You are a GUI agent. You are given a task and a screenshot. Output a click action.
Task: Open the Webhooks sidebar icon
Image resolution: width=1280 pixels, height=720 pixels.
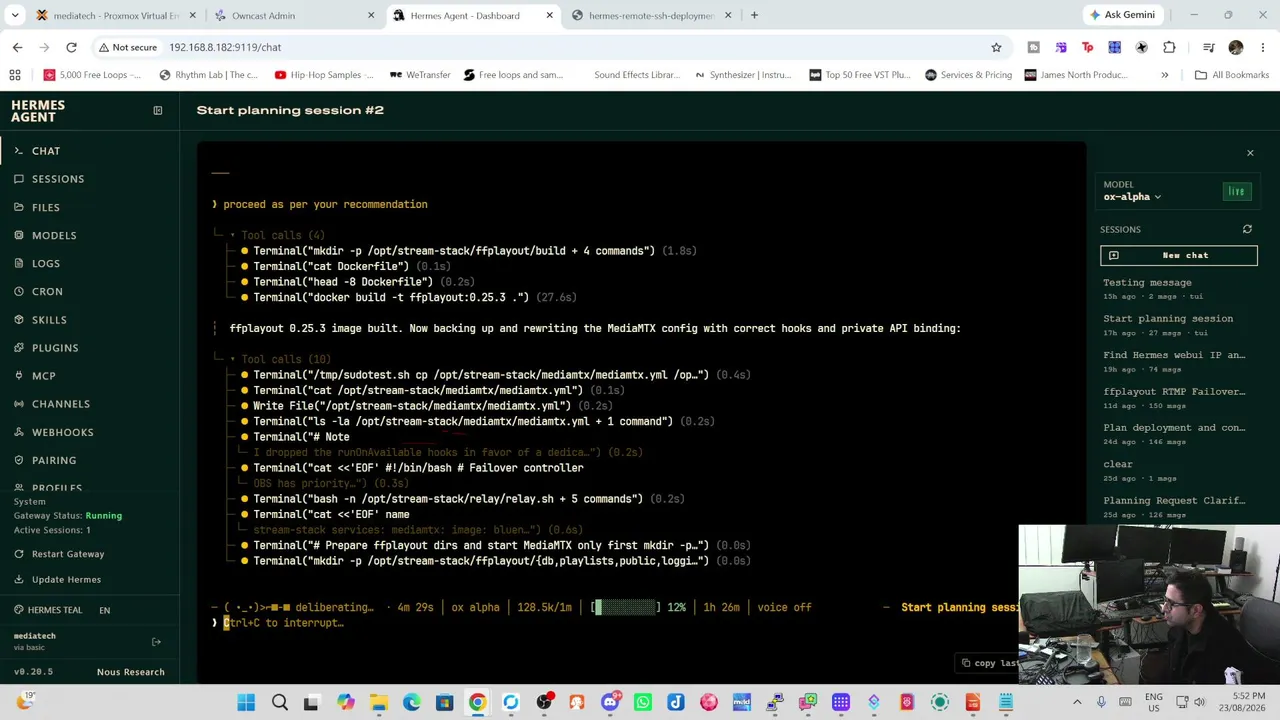tap(18, 432)
